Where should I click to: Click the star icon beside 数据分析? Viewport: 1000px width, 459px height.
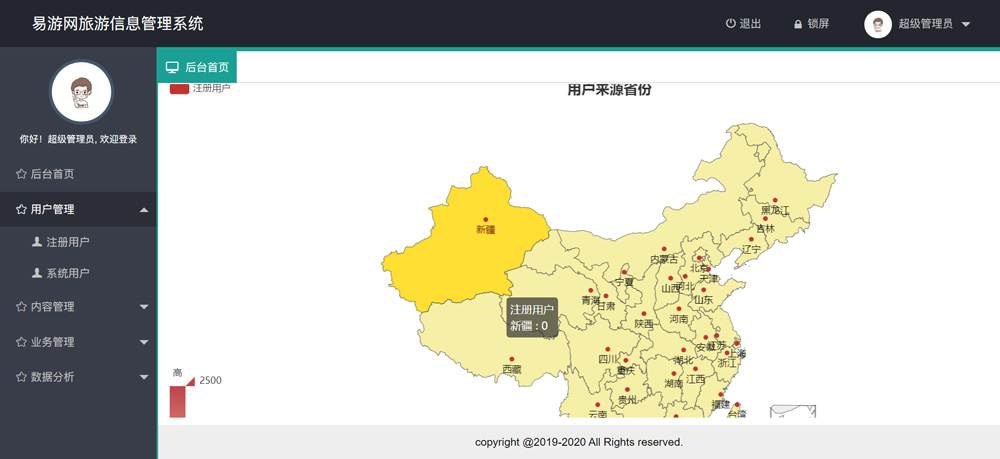pyautogui.click(x=21, y=377)
